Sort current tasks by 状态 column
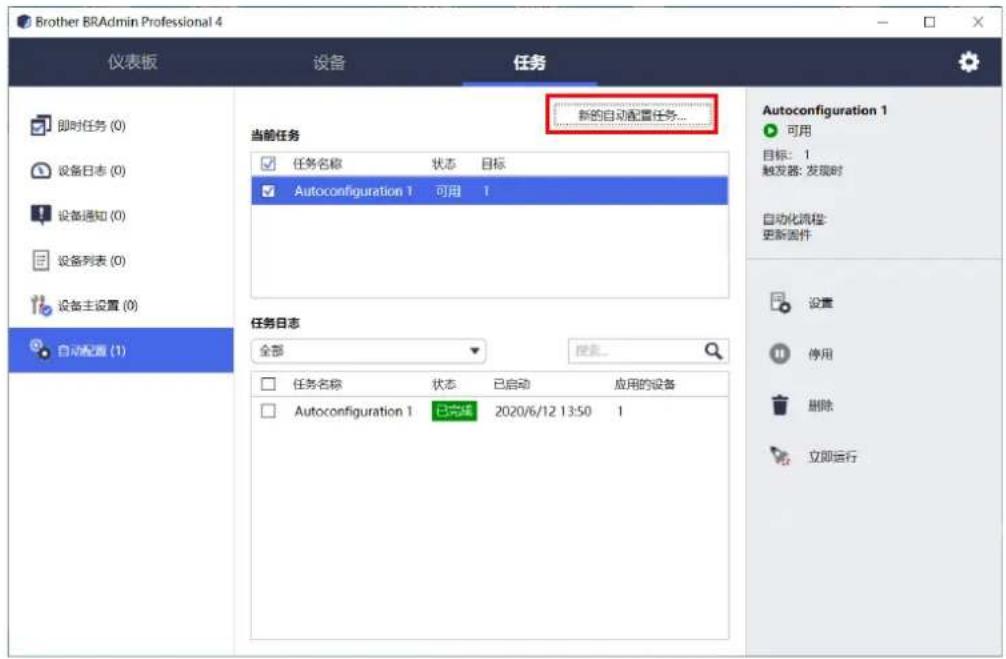Screen dimensions: 1006x659 click(443, 164)
